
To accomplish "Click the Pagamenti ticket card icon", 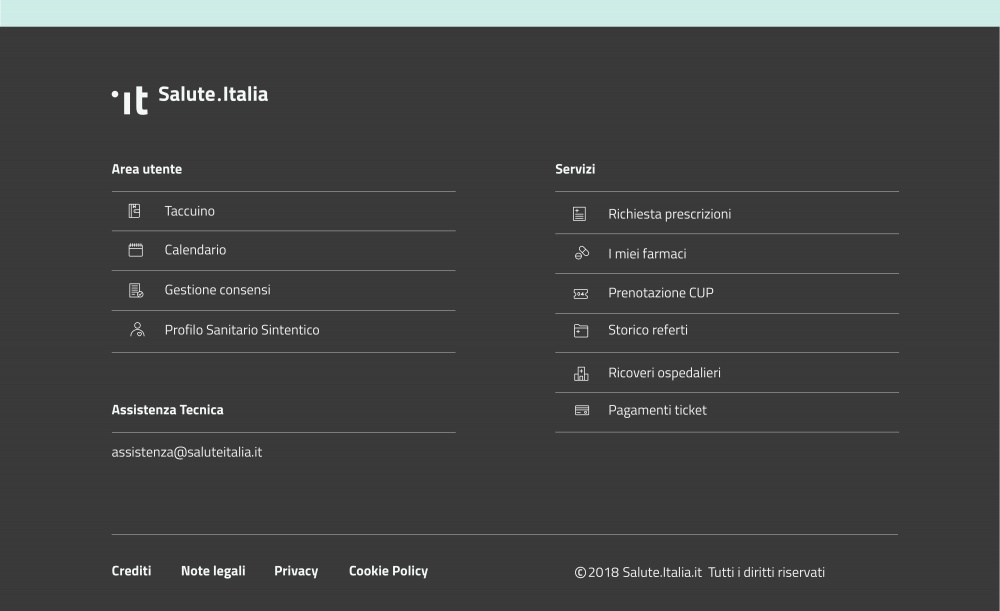I will pyautogui.click(x=581, y=410).
